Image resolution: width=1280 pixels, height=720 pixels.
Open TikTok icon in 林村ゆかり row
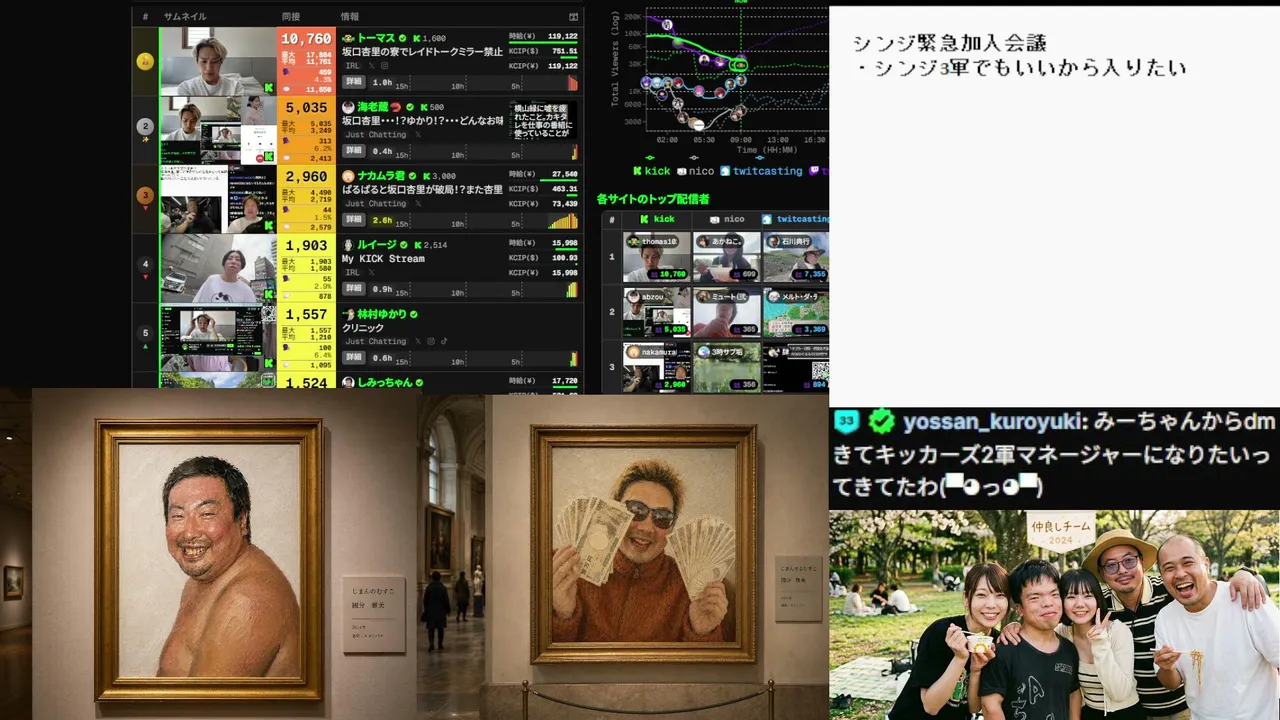[x=445, y=341]
